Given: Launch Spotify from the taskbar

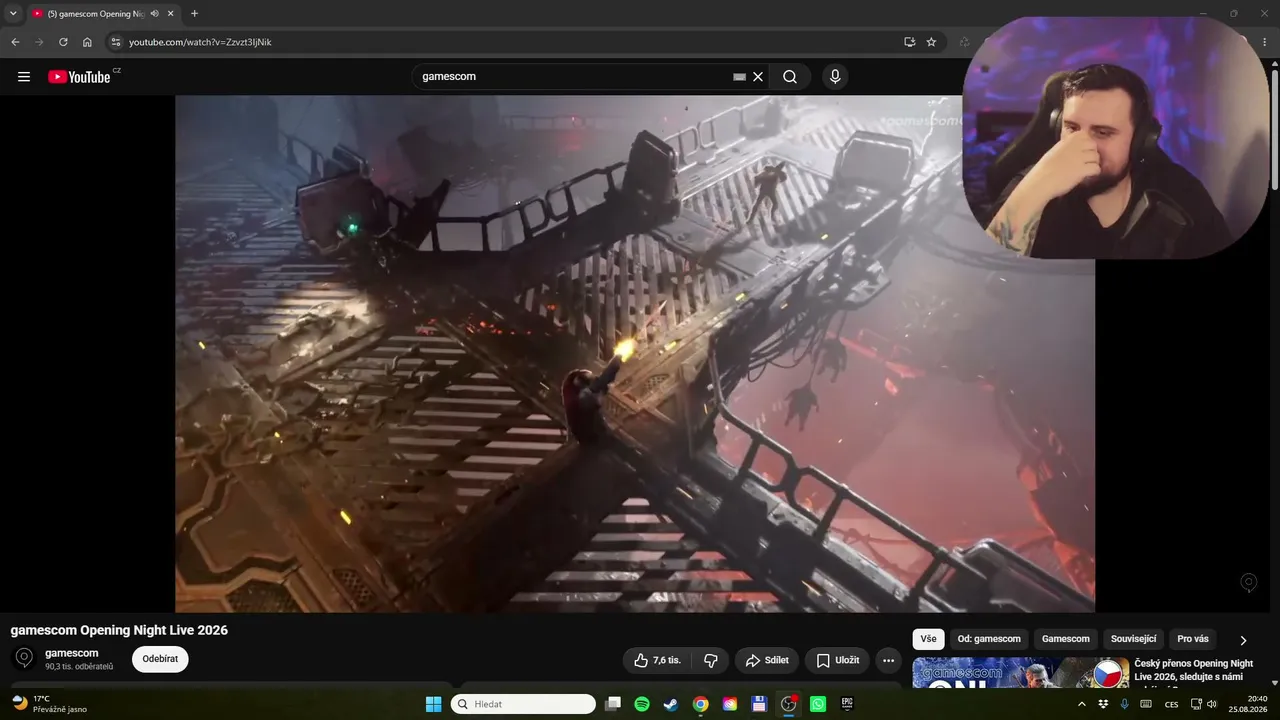Looking at the screenshot, I should (642, 704).
